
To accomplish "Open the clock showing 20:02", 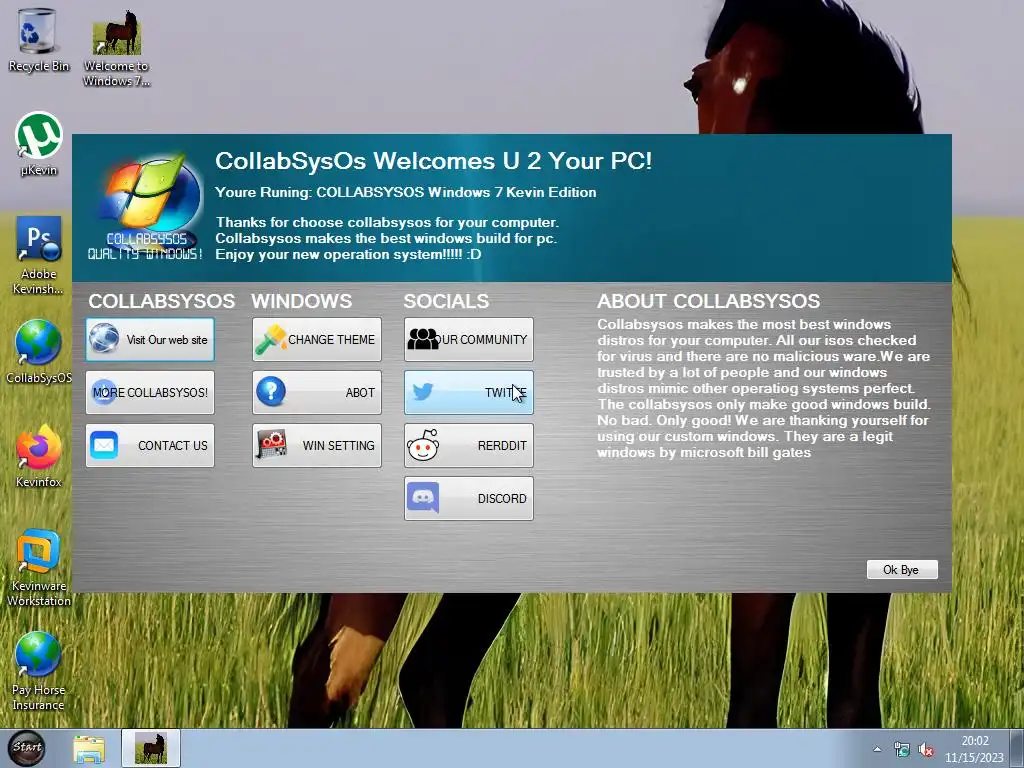I will coord(974,749).
